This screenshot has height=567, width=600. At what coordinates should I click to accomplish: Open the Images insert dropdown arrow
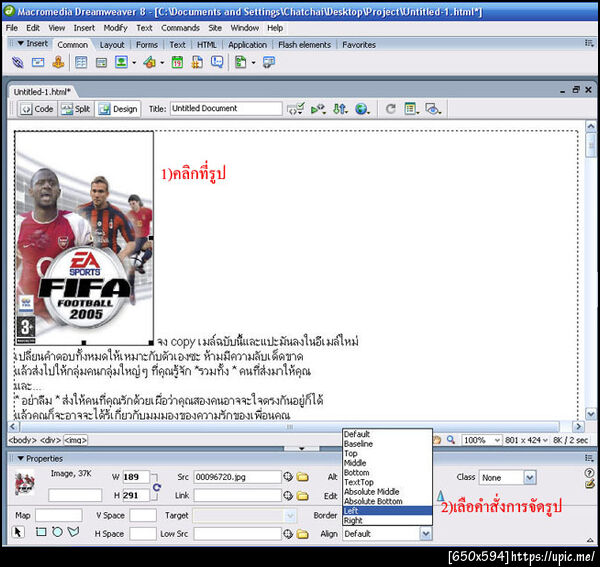point(134,62)
